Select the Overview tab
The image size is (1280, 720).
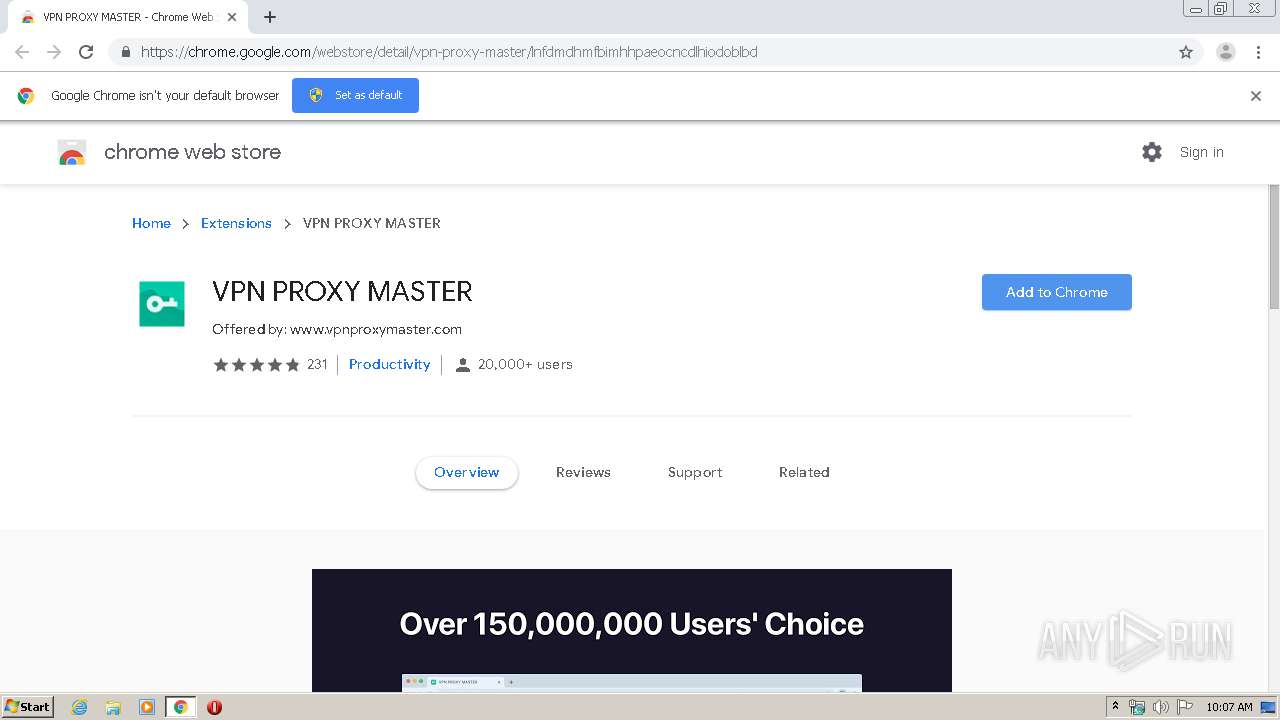pos(467,472)
